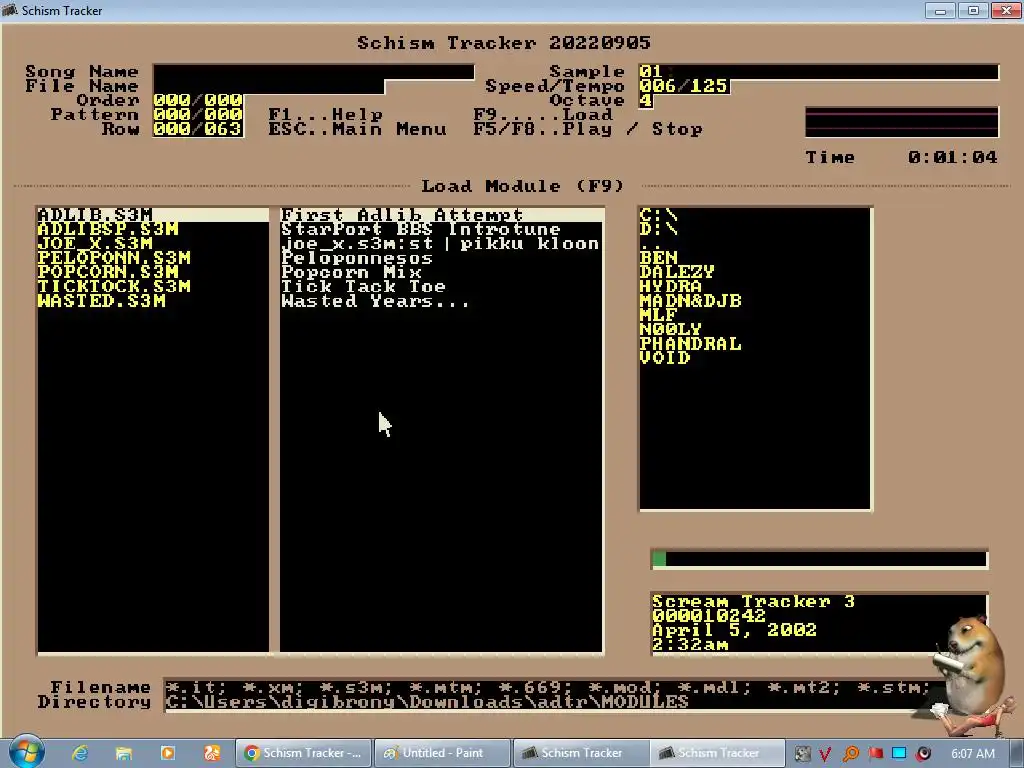1024x768 pixels.
Task: Click the round speaker tray icon
Action: [924, 754]
